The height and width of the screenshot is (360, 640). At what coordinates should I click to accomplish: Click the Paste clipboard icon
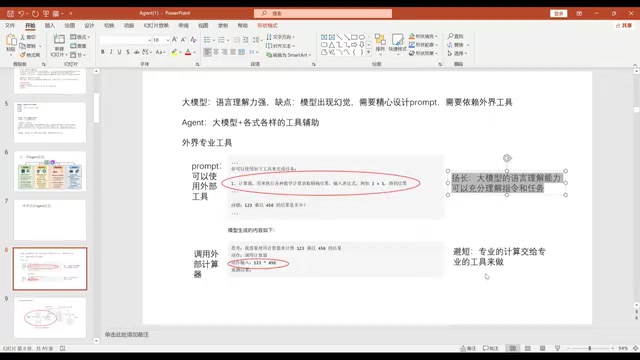point(11,40)
